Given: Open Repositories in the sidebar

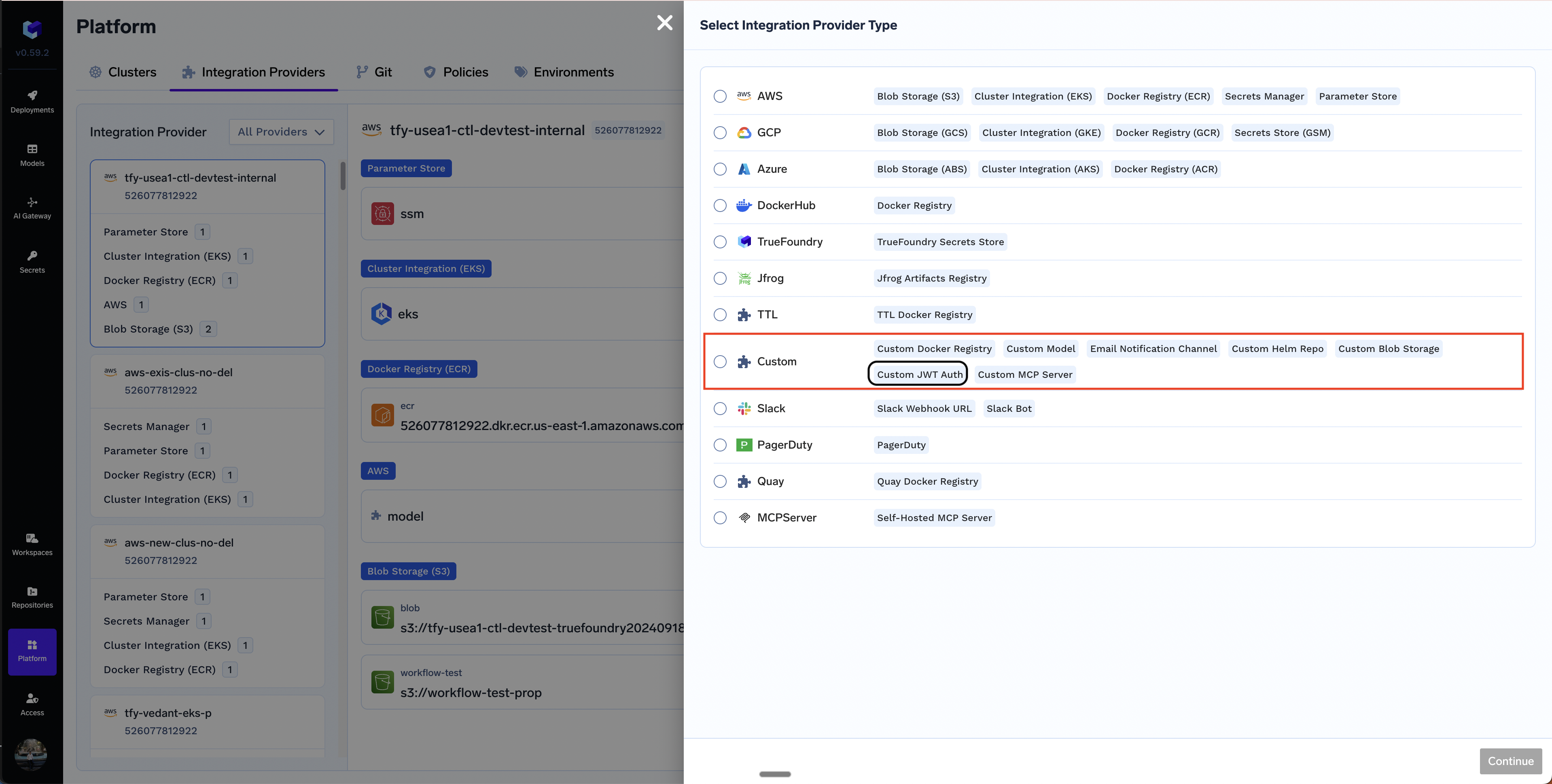Looking at the screenshot, I should (x=32, y=598).
